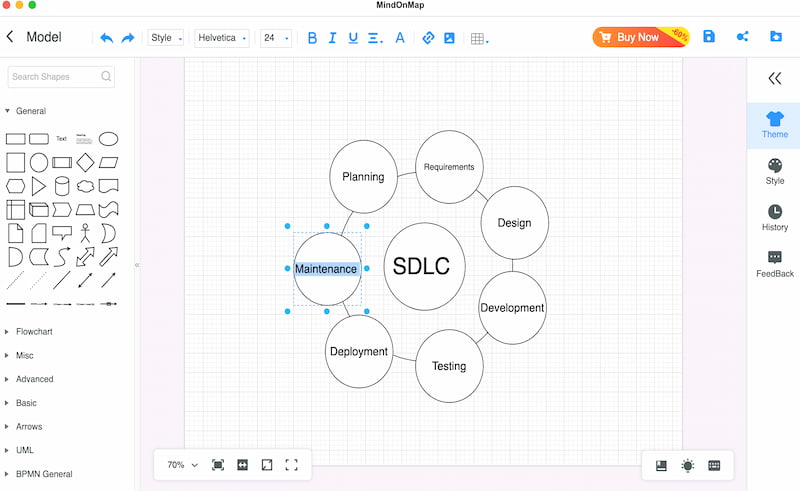Collapse the General shapes section
Viewport: 800px width, 491px height.
click(7, 111)
